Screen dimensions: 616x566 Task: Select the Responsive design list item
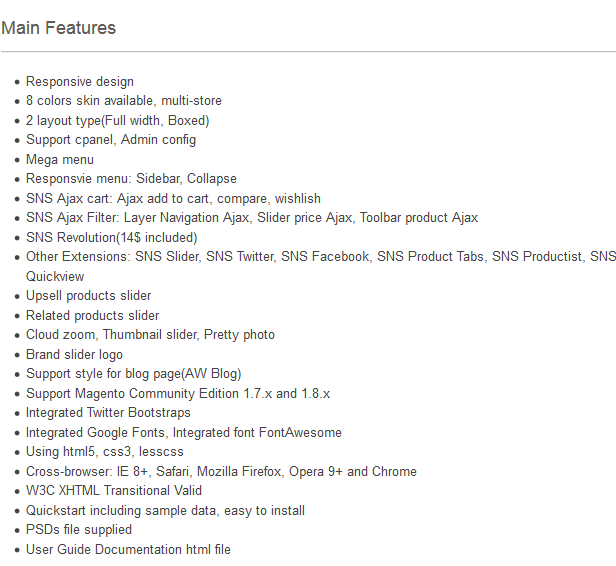[80, 82]
